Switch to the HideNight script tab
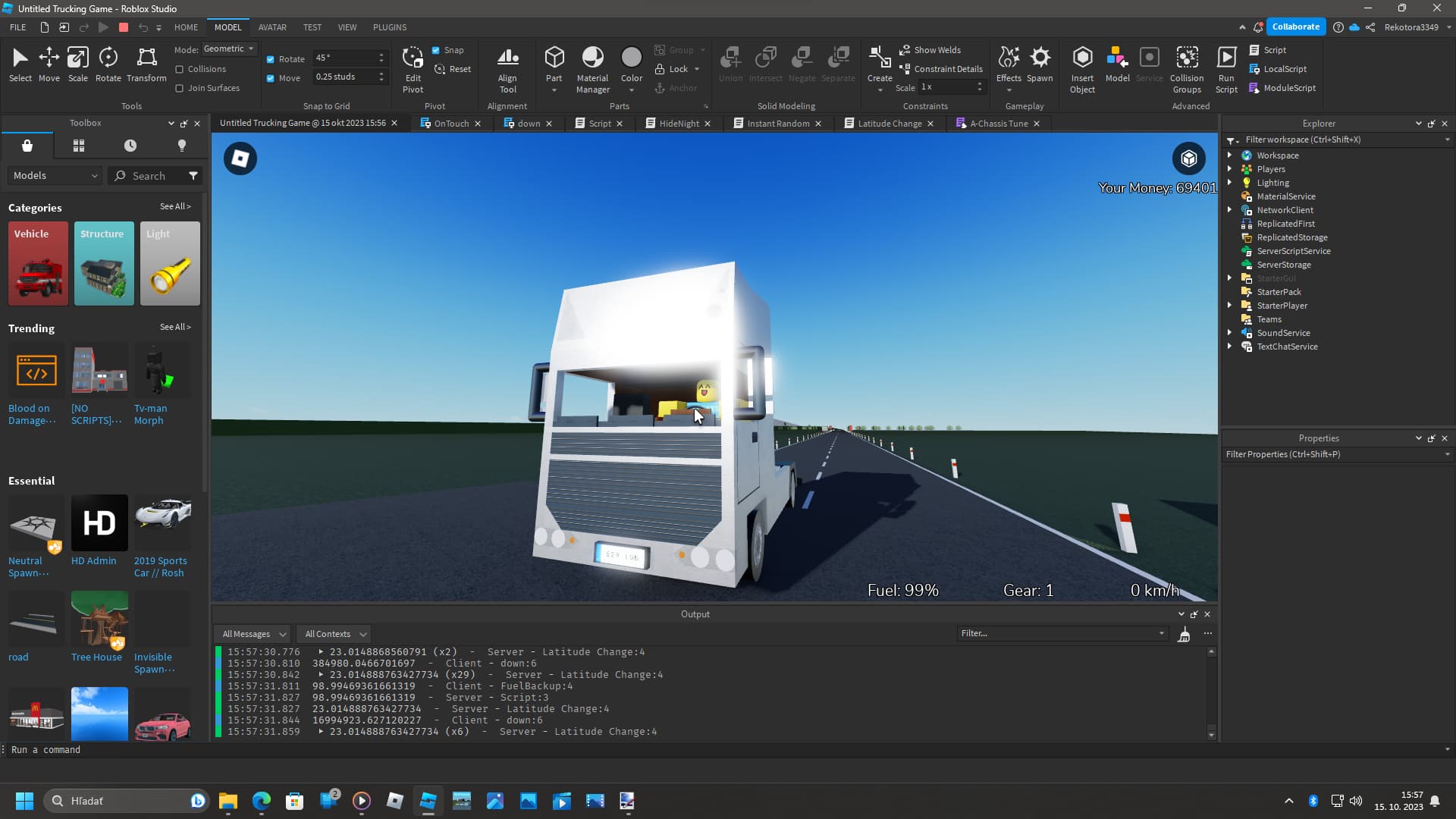 [x=679, y=123]
